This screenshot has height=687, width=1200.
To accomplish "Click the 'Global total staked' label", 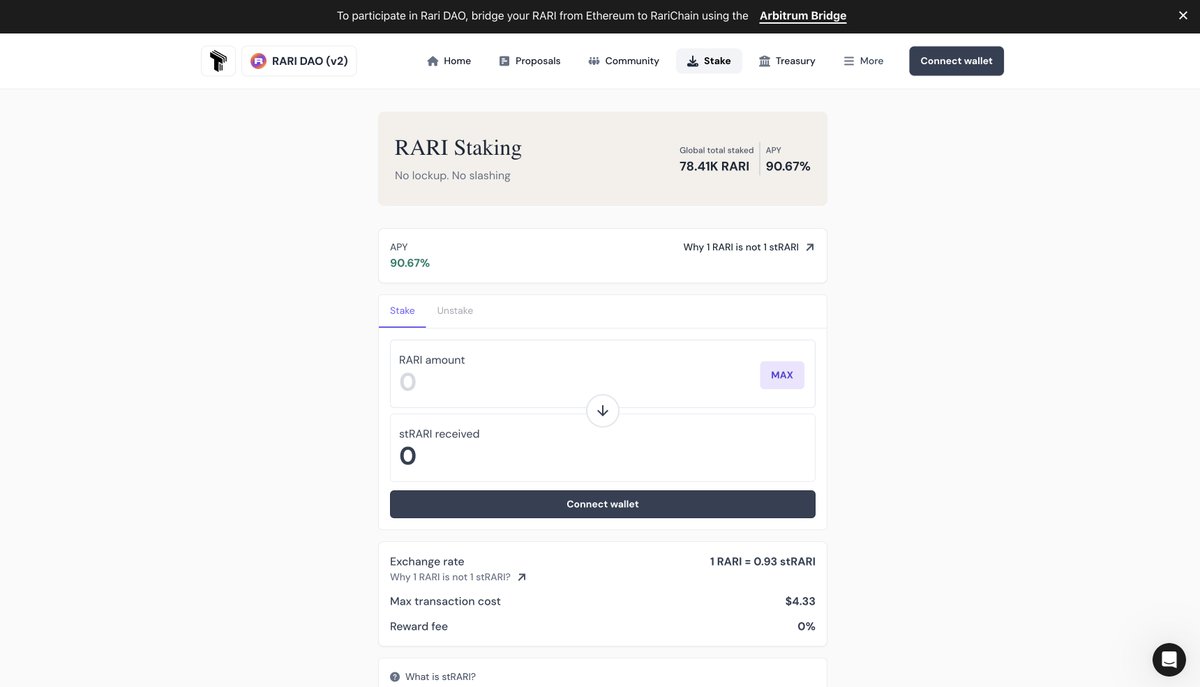I will pyautogui.click(x=716, y=150).
